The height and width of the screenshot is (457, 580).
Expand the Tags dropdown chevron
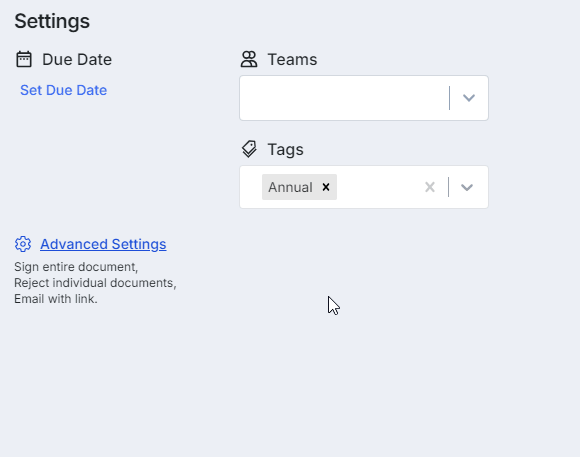(467, 187)
